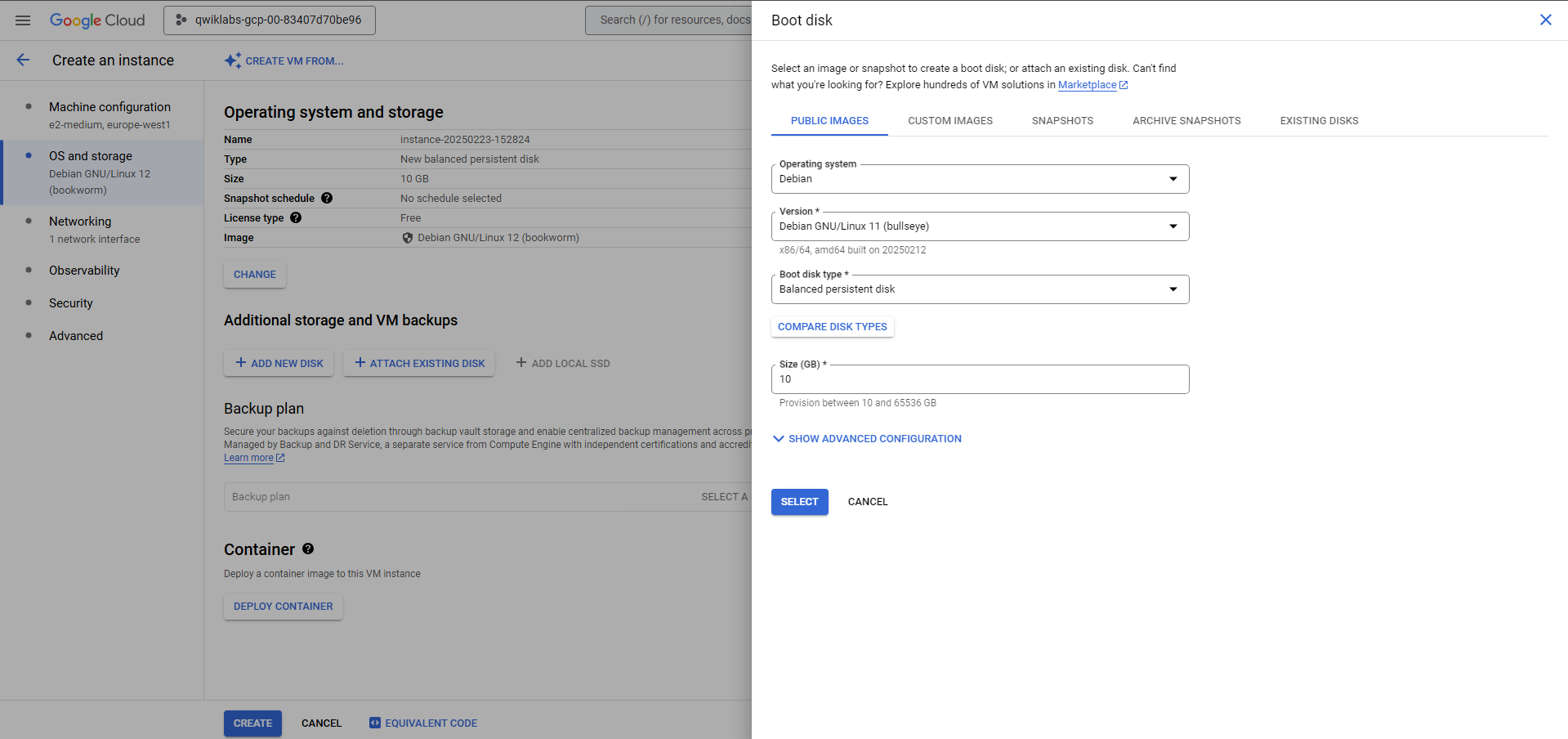The image size is (1568, 739).
Task: Cancel the Boot disk panel
Action: [868, 502]
